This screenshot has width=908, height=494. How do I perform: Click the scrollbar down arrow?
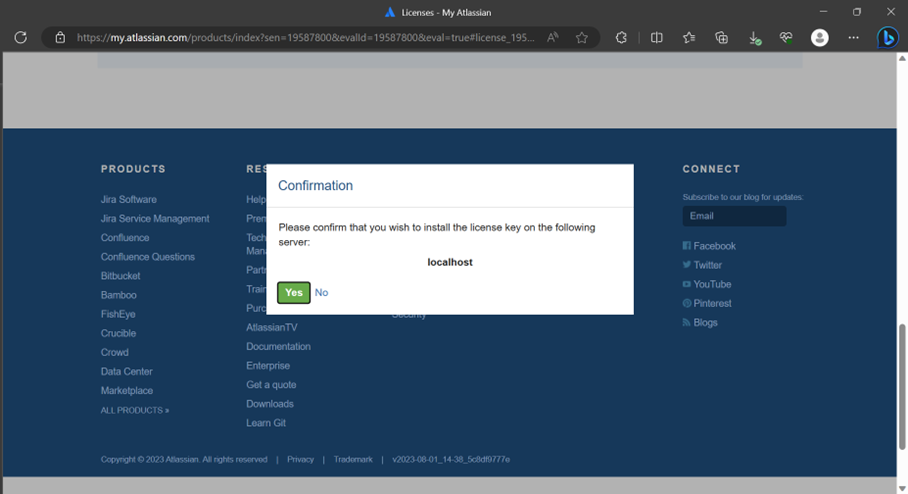(x=902, y=489)
